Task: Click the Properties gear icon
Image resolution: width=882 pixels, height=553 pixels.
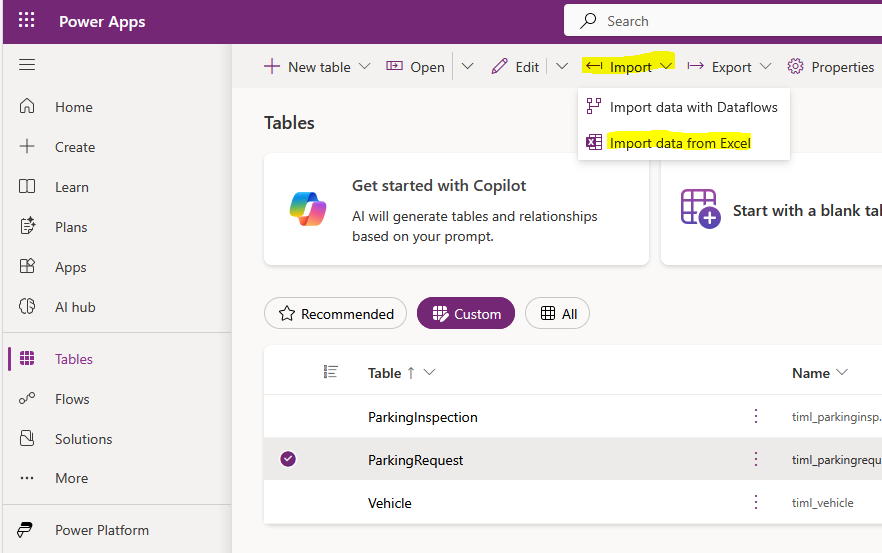Action: (796, 67)
